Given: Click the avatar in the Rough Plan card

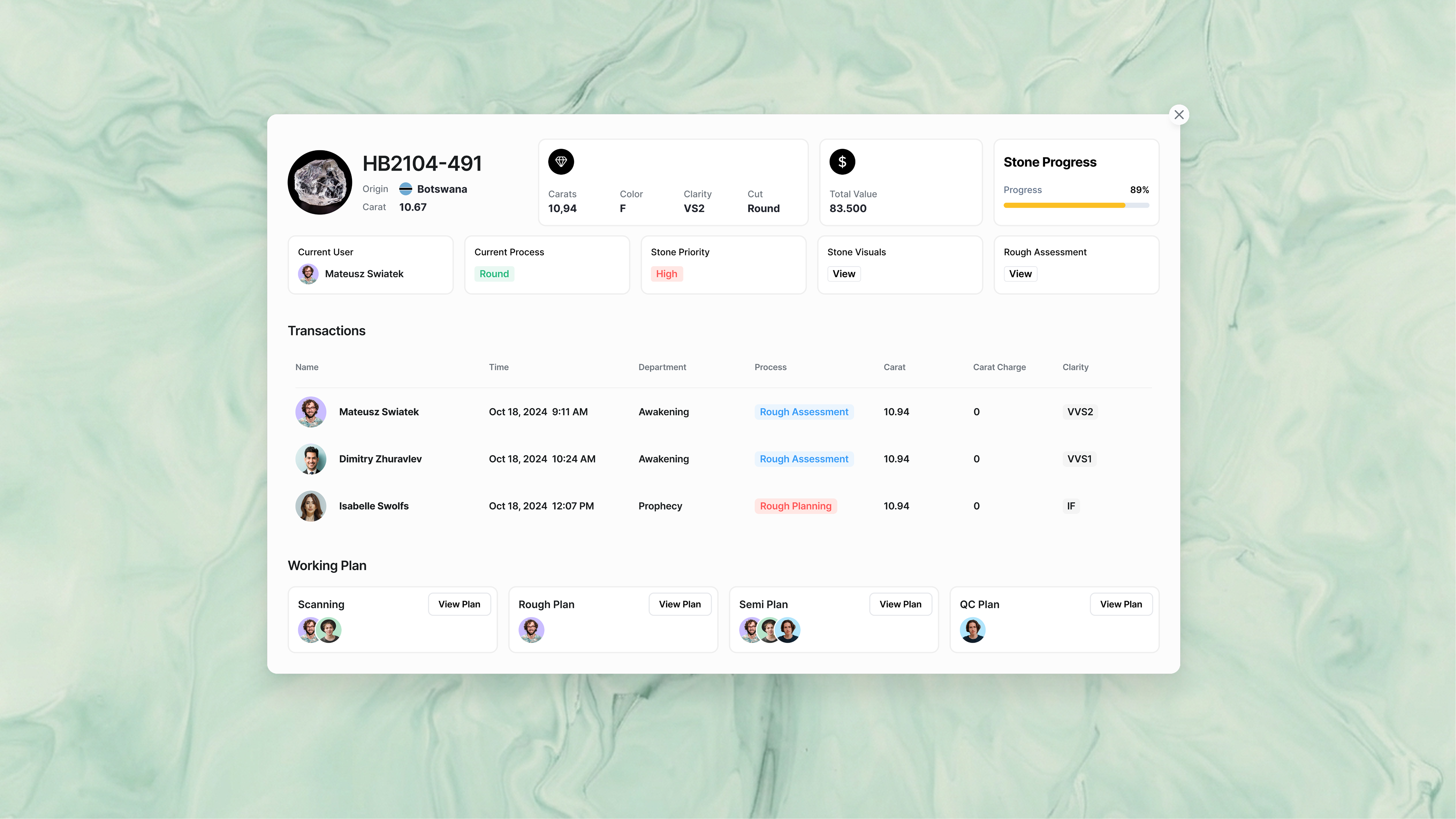Looking at the screenshot, I should point(531,630).
